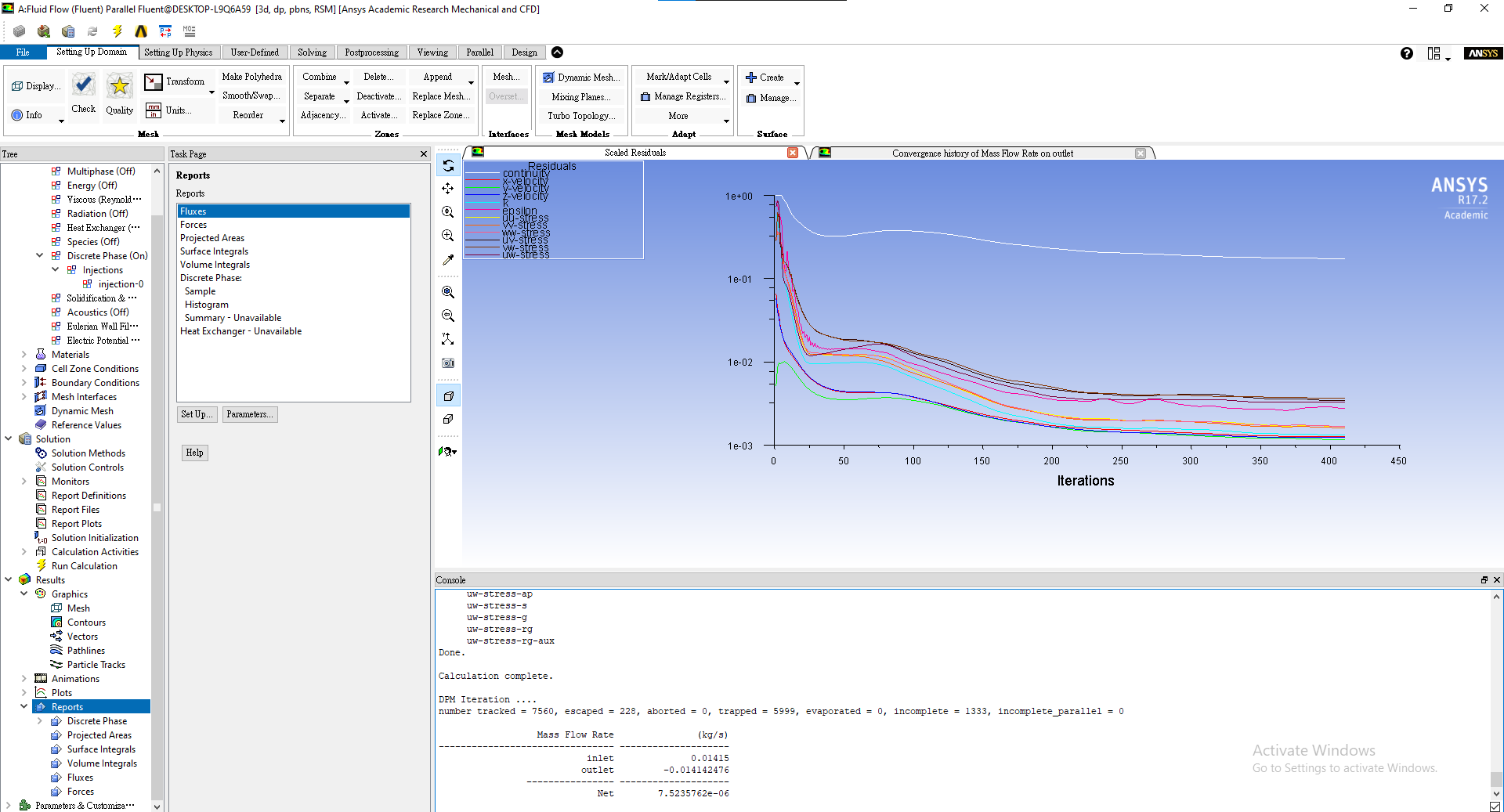Screen dimensions: 1504x812
Task: Click the mesh Quality star icon
Action: [x=119, y=85]
